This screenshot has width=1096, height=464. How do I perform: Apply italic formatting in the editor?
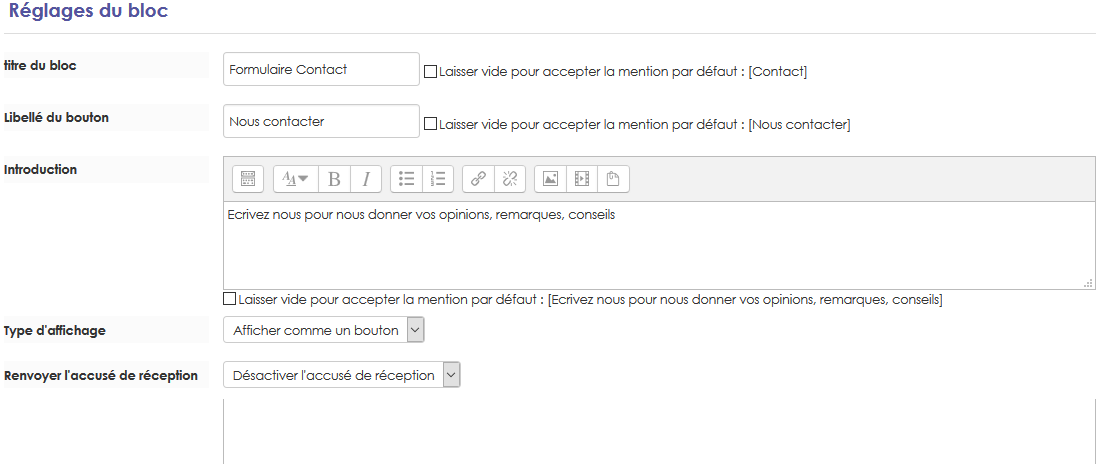point(365,179)
